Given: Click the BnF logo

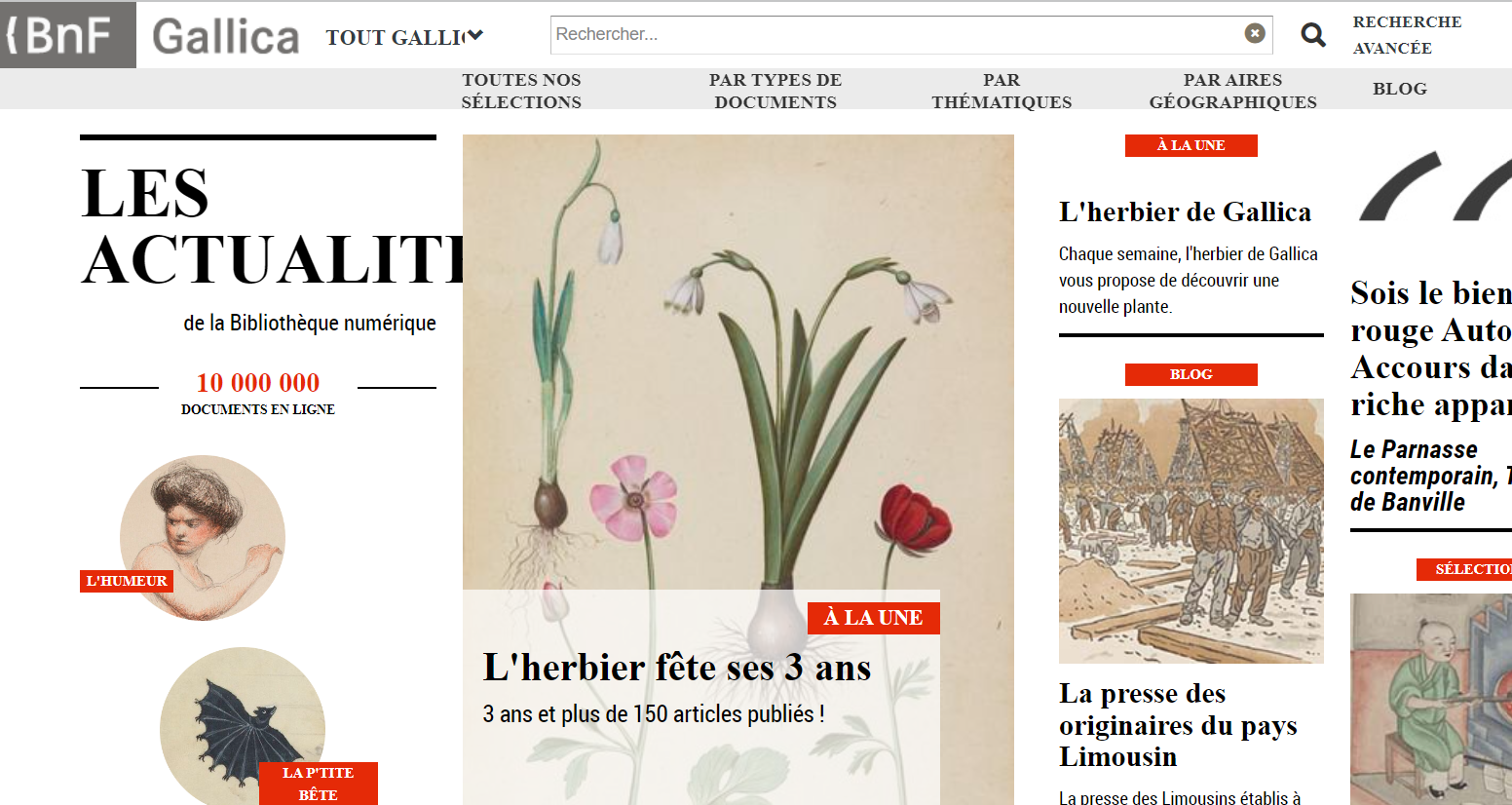Looking at the screenshot, I should click(67, 35).
